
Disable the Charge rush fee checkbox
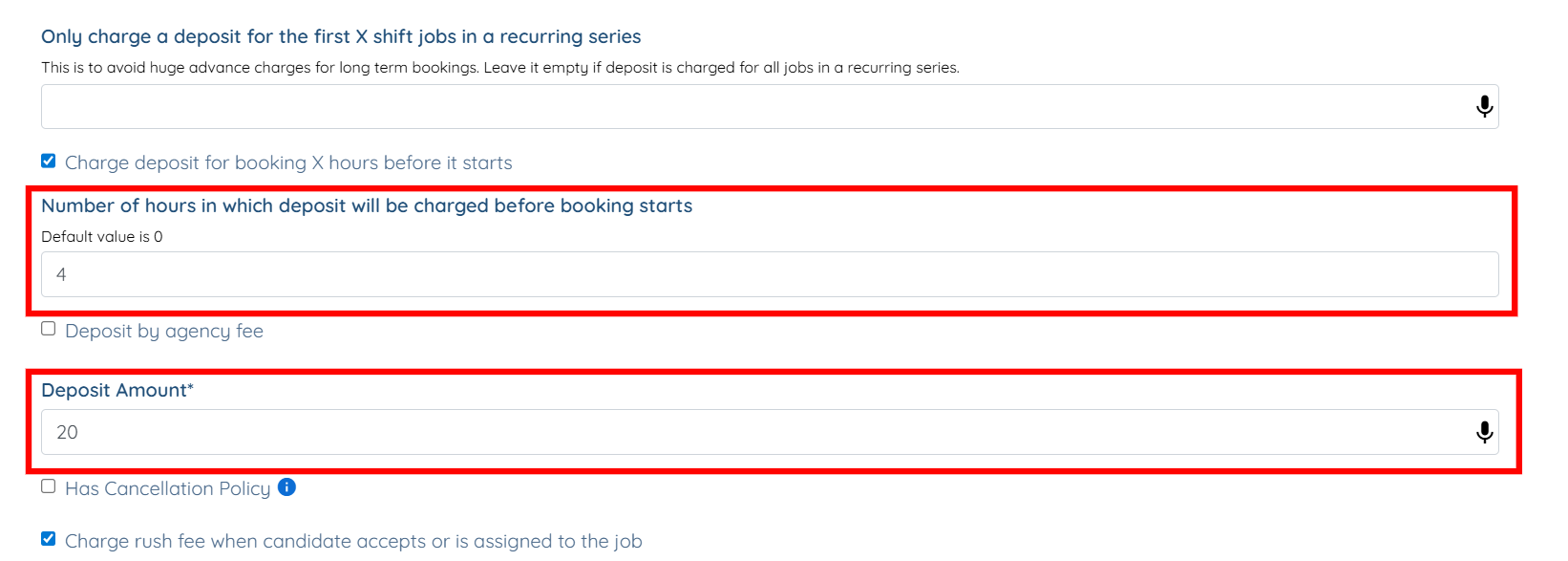click(x=49, y=539)
